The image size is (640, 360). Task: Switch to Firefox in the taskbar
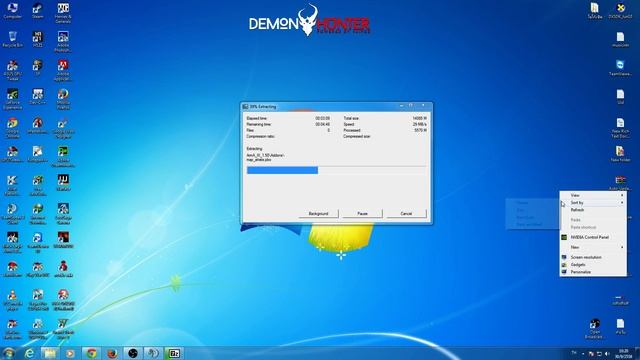(112, 353)
